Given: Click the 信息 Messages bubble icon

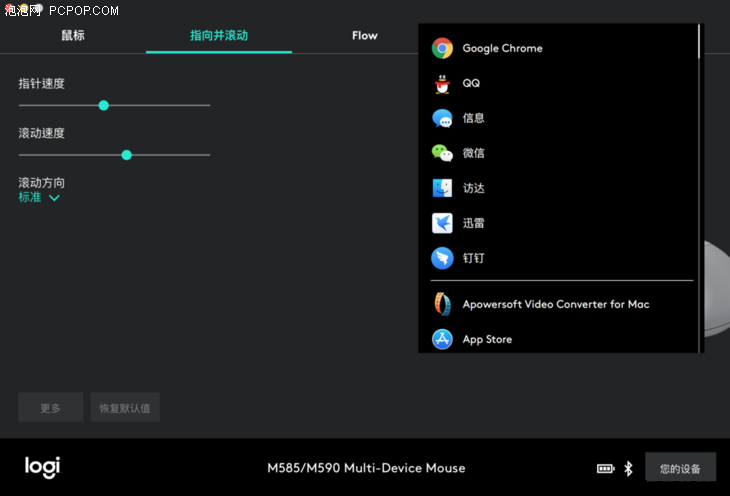Looking at the screenshot, I should [x=442, y=118].
